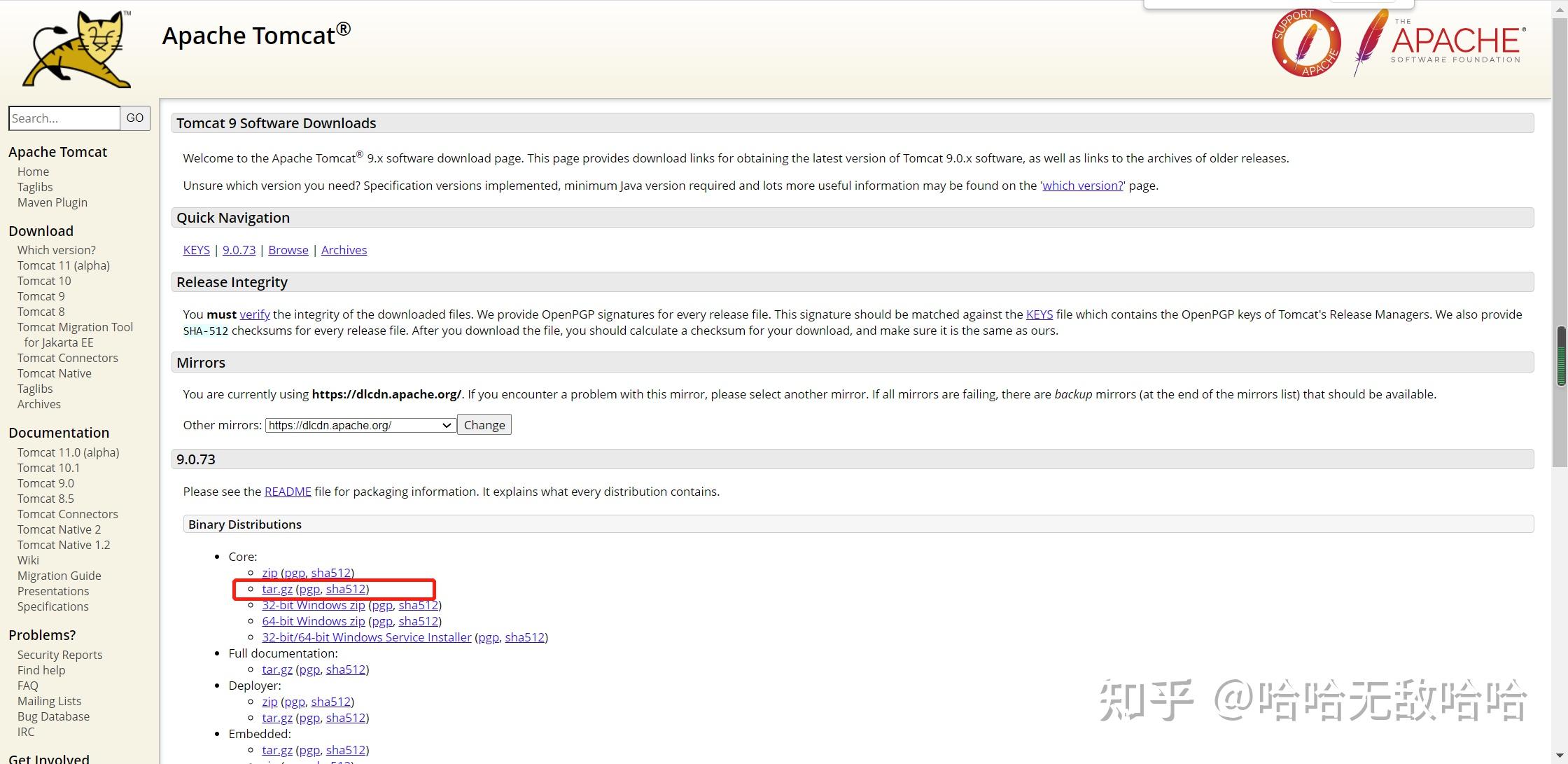Screen dimensions: 1568x764
Task: Click the Support Apache round badge
Action: [1306, 43]
